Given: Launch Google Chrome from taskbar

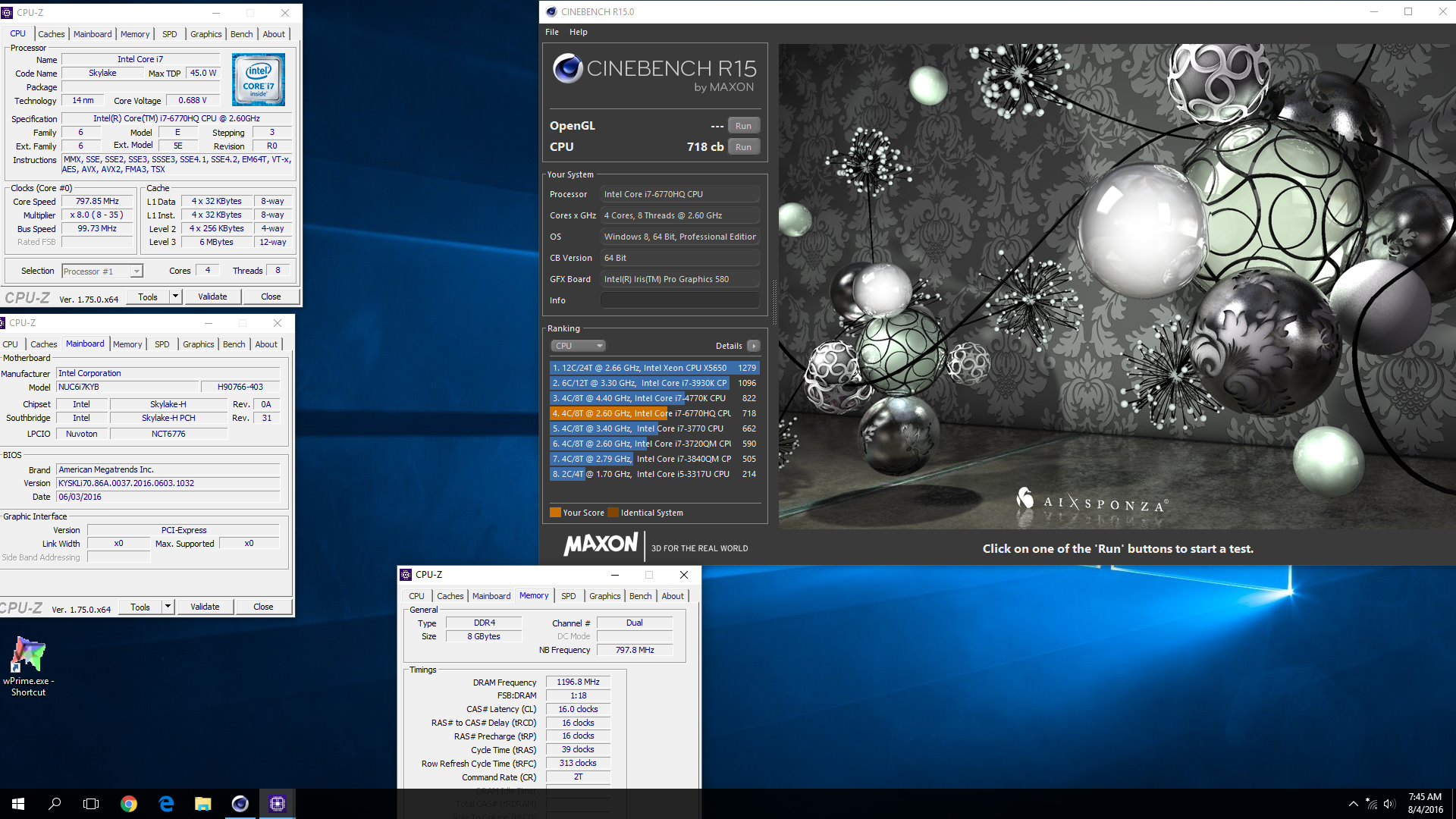Looking at the screenshot, I should coord(129,804).
